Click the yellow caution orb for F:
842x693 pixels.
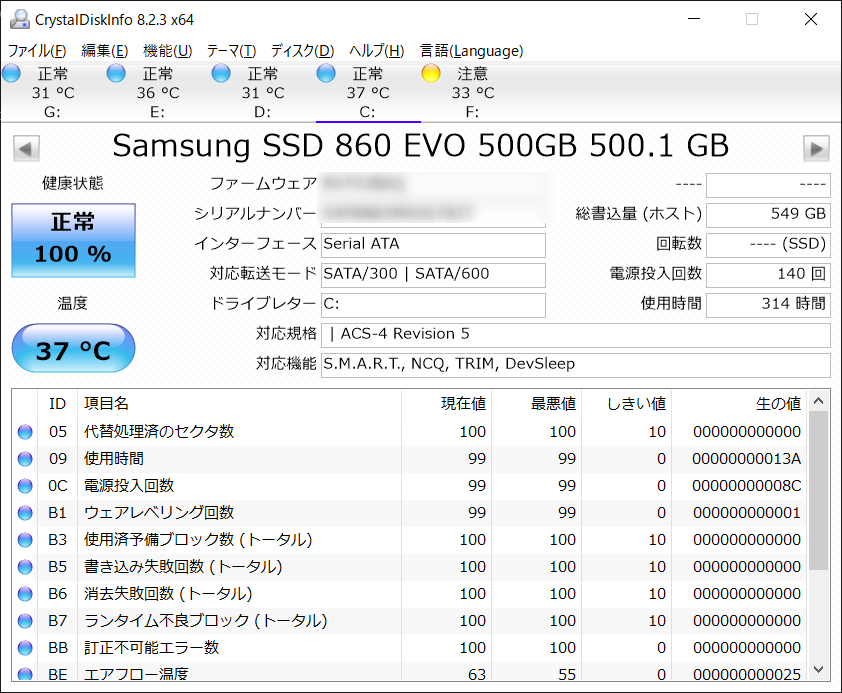coord(431,73)
